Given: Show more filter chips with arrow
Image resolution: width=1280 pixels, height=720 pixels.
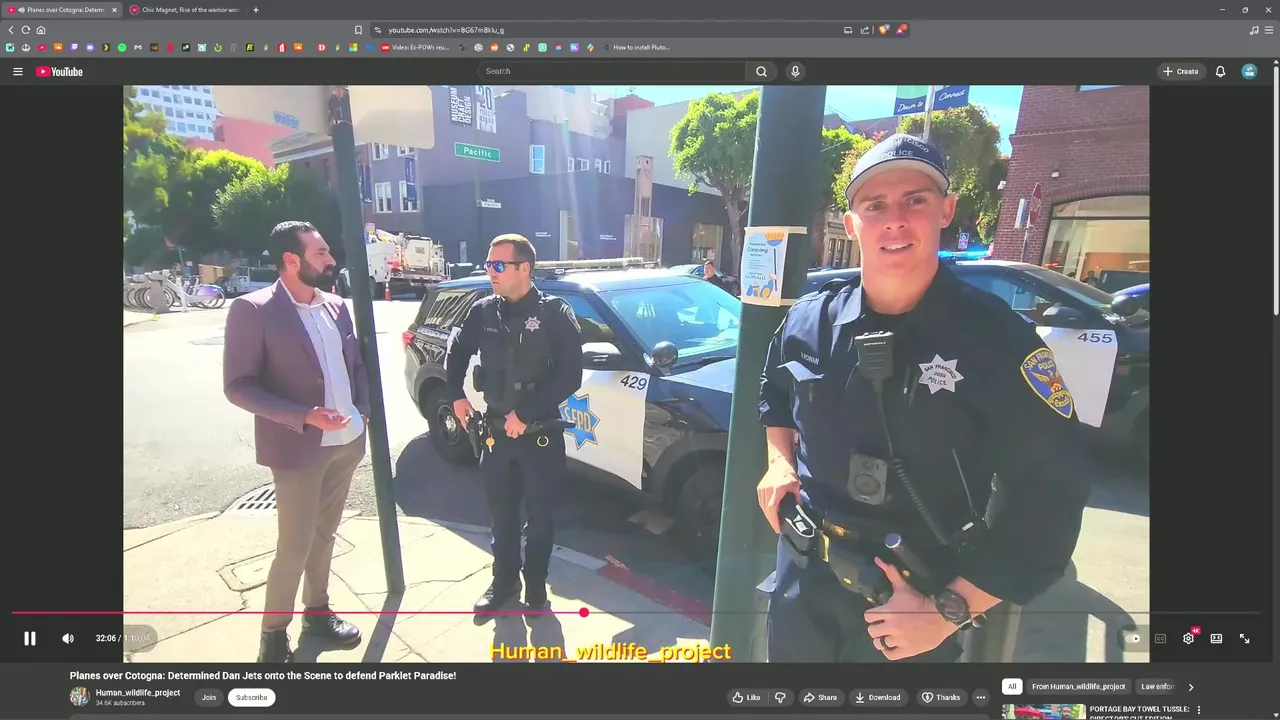Looking at the screenshot, I should click(x=1190, y=687).
